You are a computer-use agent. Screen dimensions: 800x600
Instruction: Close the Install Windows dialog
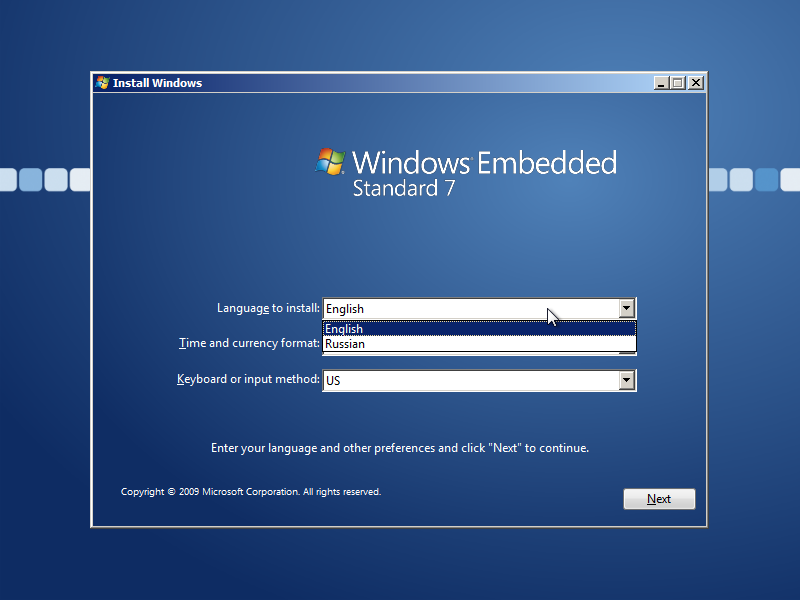pyautogui.click(x=696, y=83)
